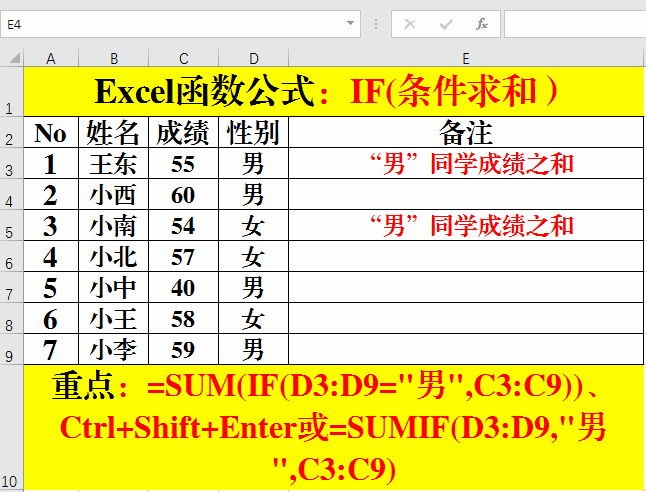Screen dimensions: 646x492
Task: Expand the Name Box dropdown arrow
Action: (350, 23)
